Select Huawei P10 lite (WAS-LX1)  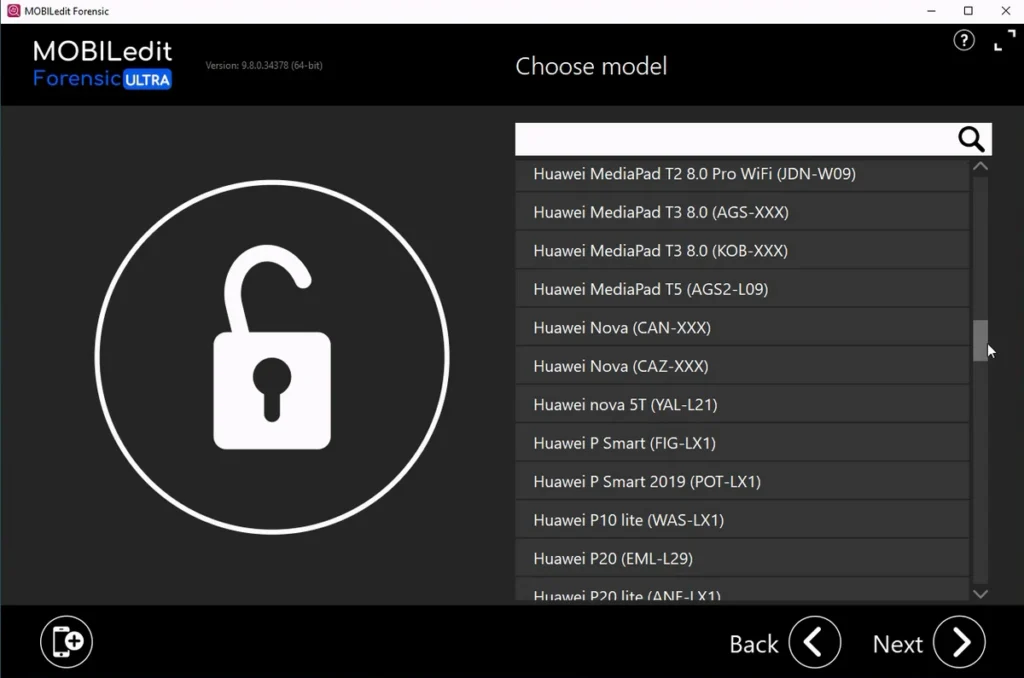(742, 521)
